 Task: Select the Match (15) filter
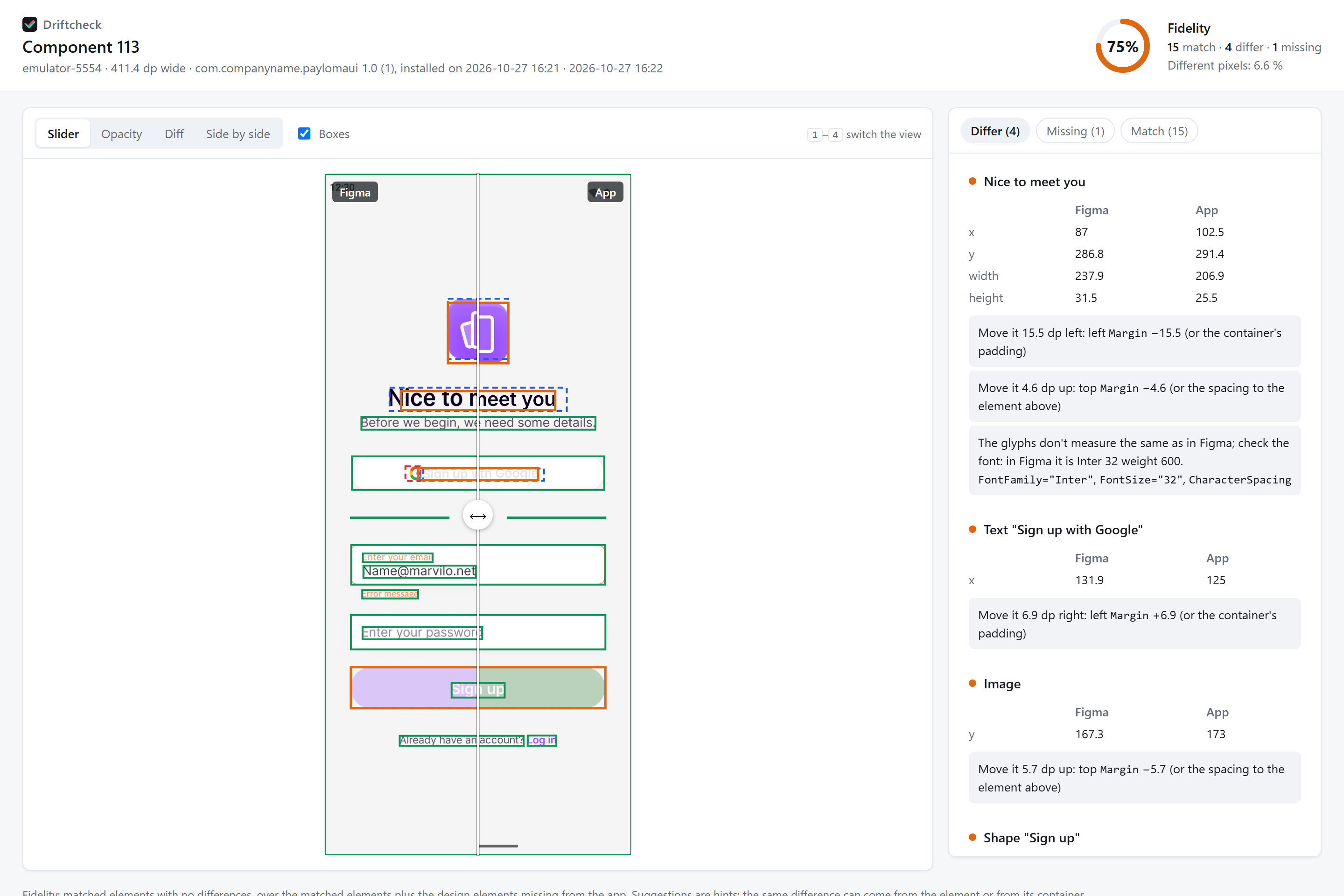(x=1159, y=131)
